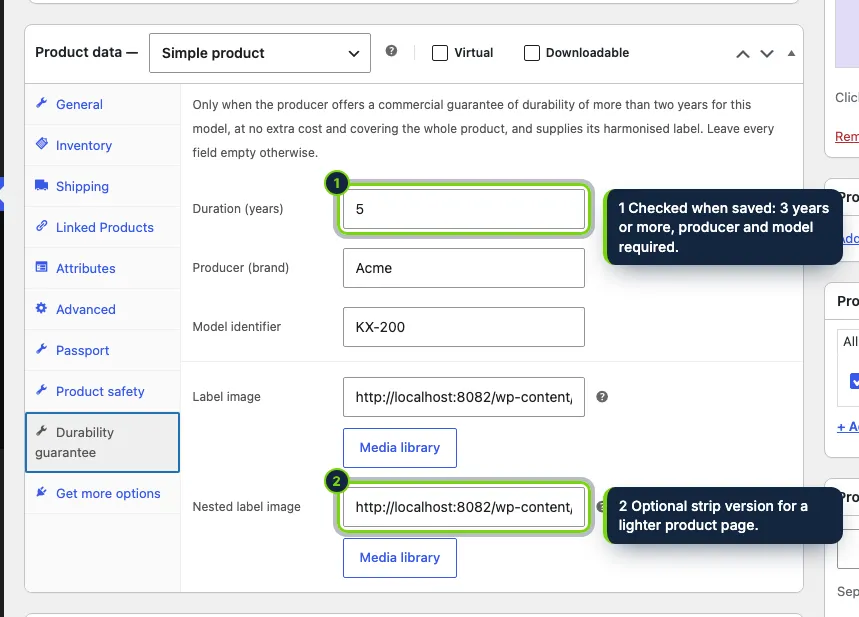
Task: Open the Linked Products tab
Action: (x=102, y=227)
